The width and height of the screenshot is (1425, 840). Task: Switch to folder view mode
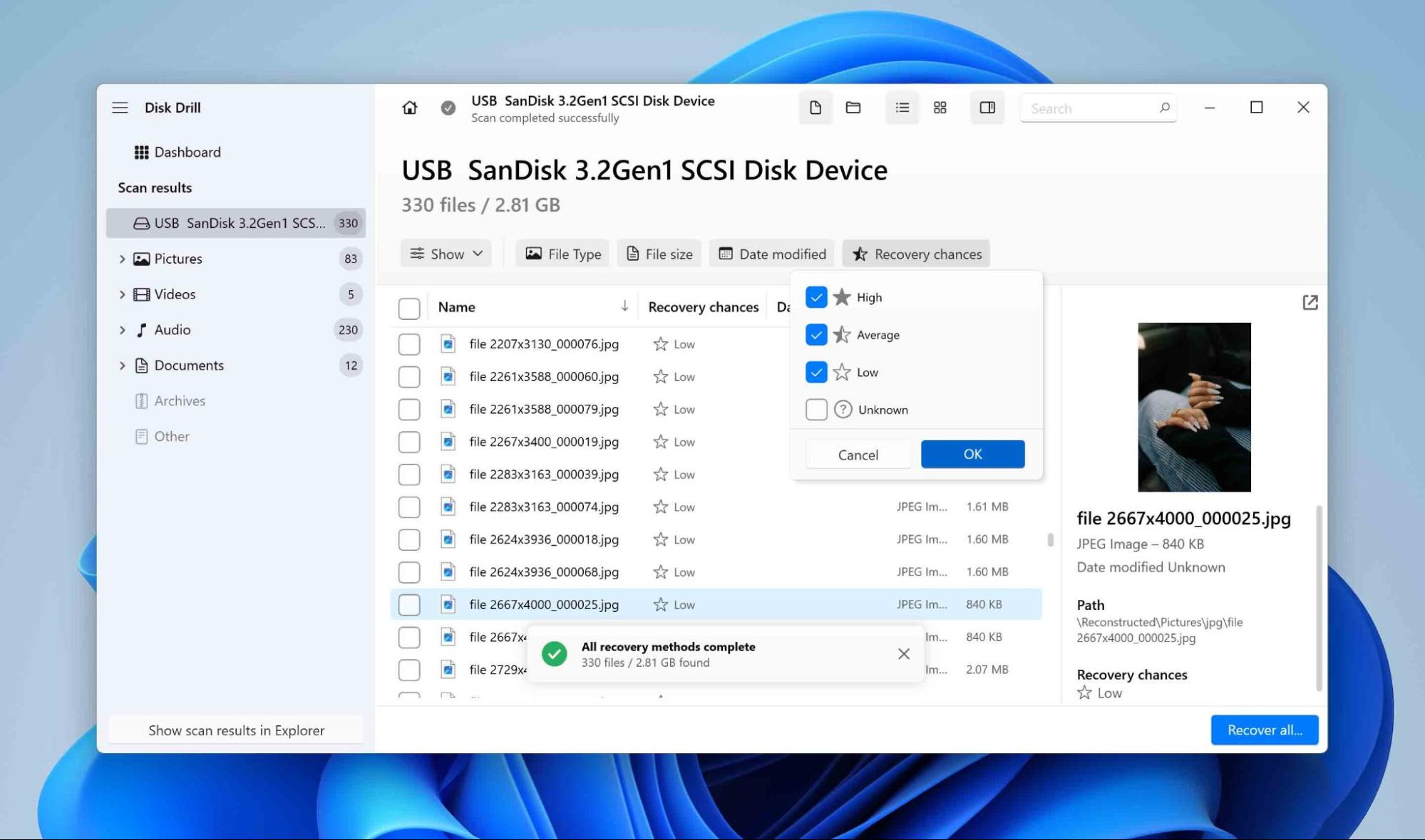click(x=853, y=108)
